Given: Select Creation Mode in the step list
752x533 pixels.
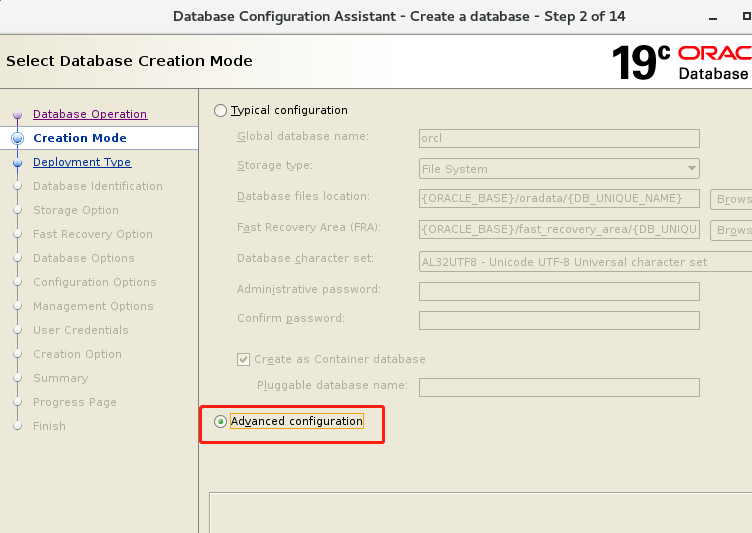Looking at the screenshot, I should coord(80,138).
